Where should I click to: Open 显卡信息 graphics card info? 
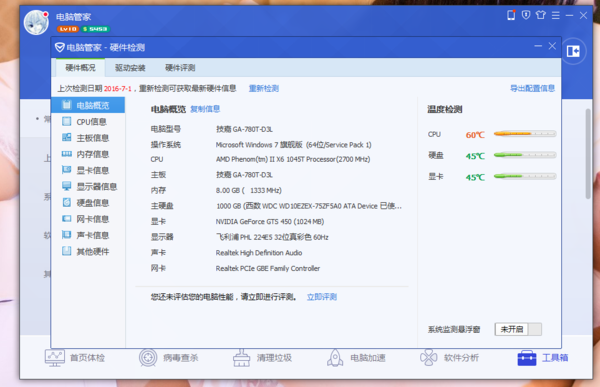[88, 170]
